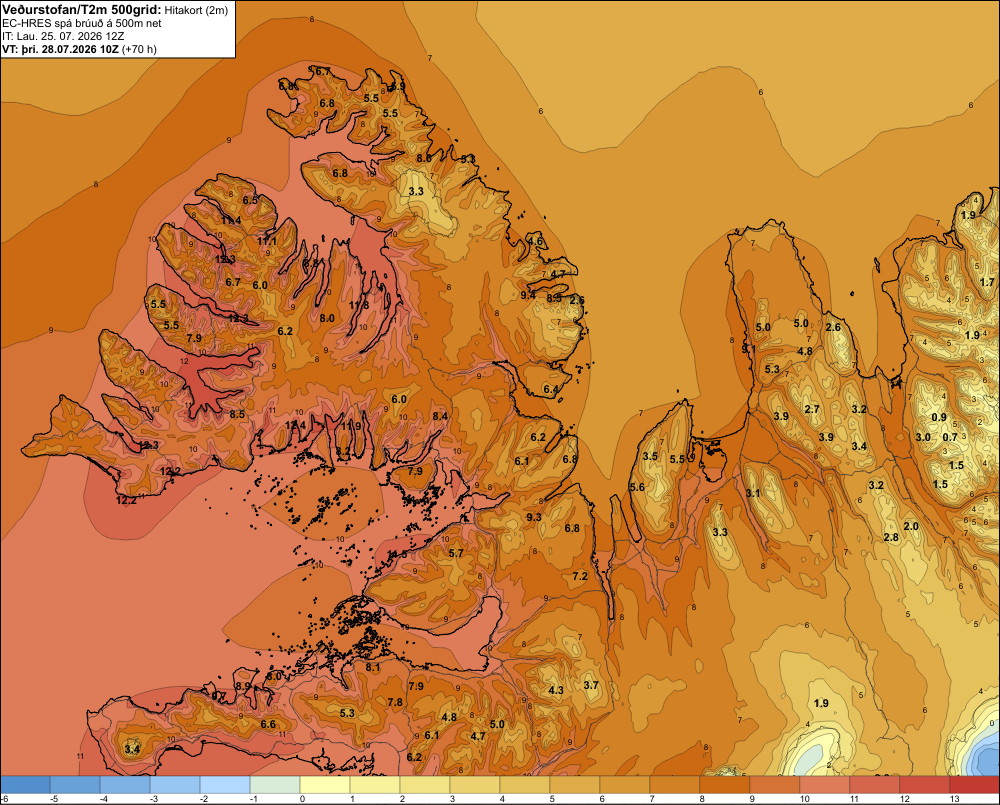The width and height of the screenshot is (1000, 805).
Task: Click the 4.3 temperature value label
Action: pyautogui.click(x=555, y=690)
